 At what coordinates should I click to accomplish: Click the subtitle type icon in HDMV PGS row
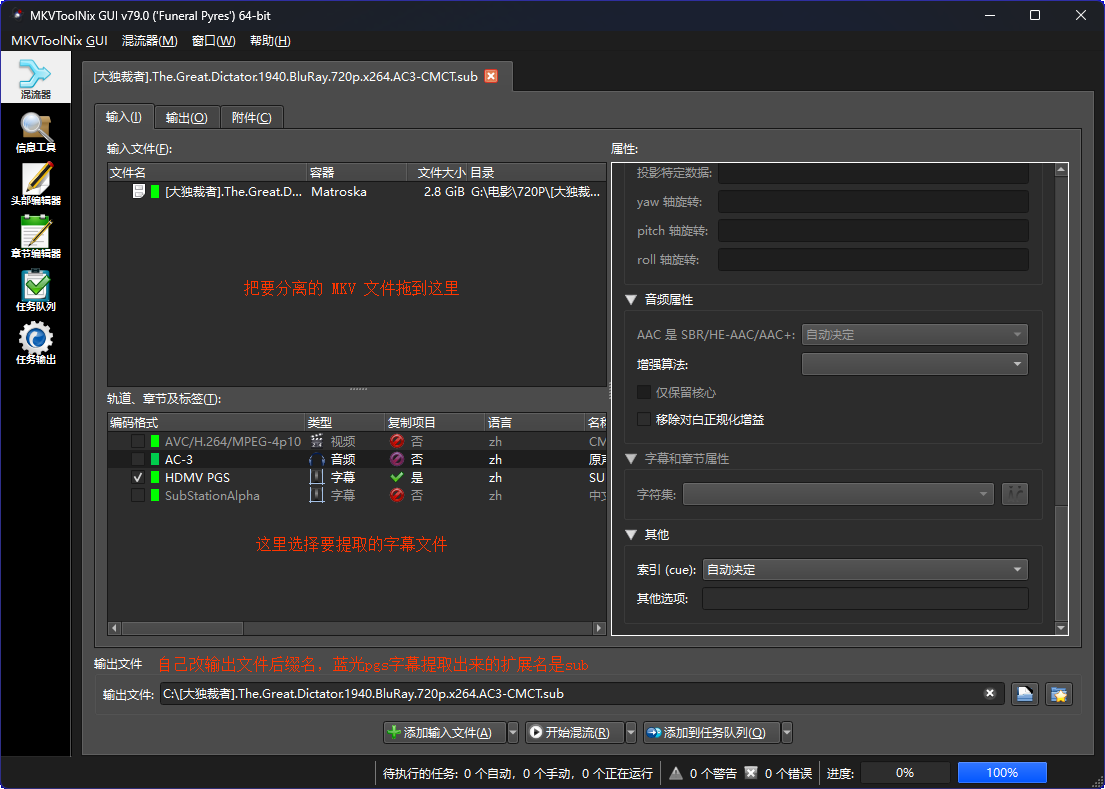tap(317, 478)
